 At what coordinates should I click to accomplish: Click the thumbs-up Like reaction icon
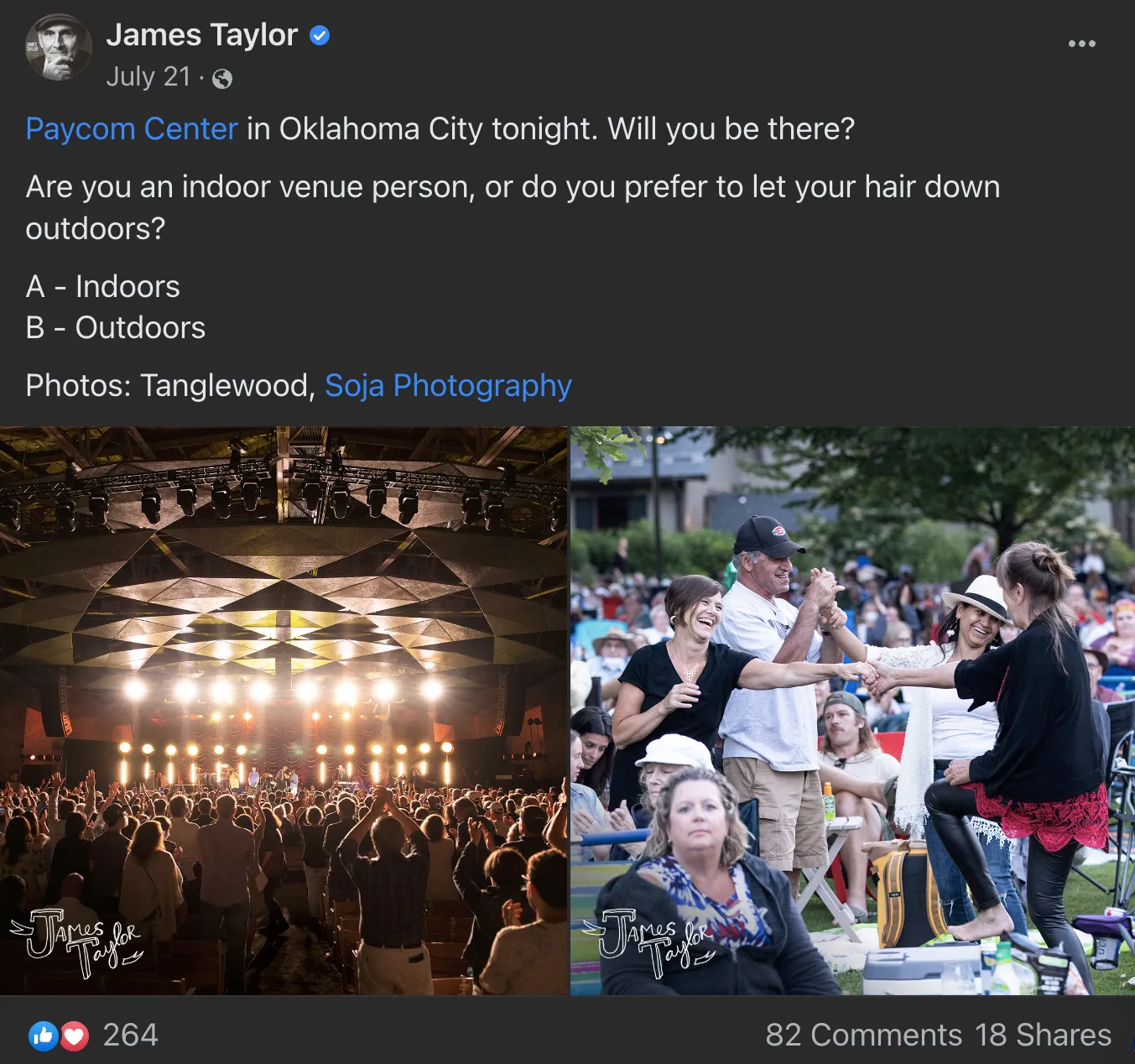coord(43,1036)
